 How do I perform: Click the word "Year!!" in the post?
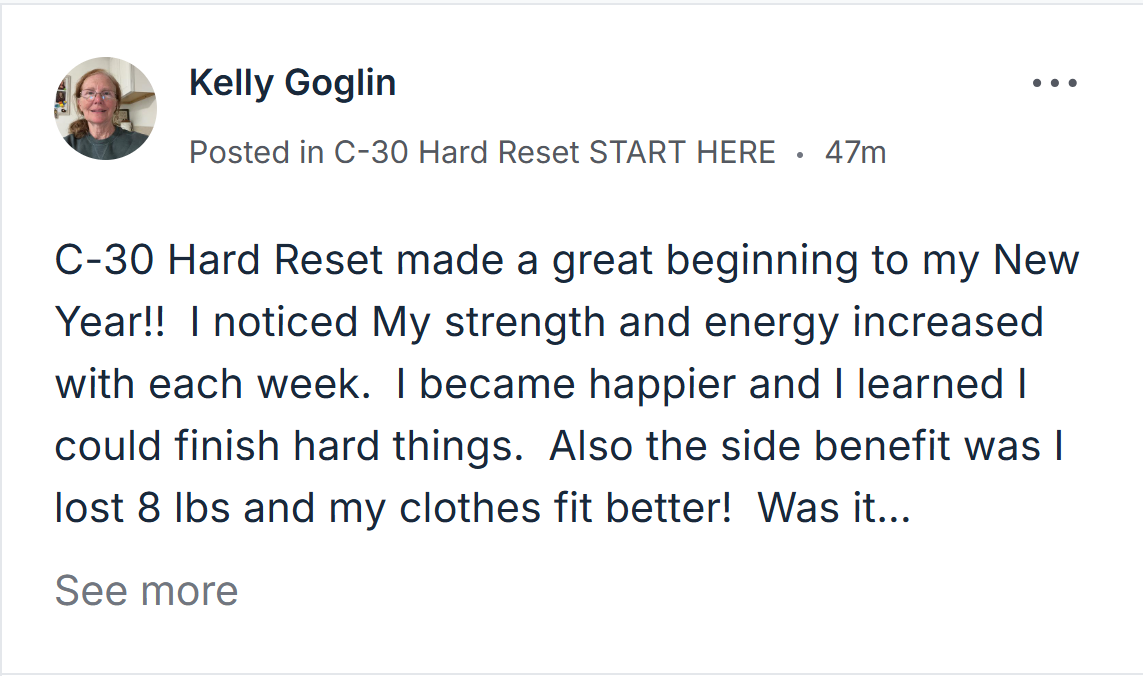tap(110, 322)
